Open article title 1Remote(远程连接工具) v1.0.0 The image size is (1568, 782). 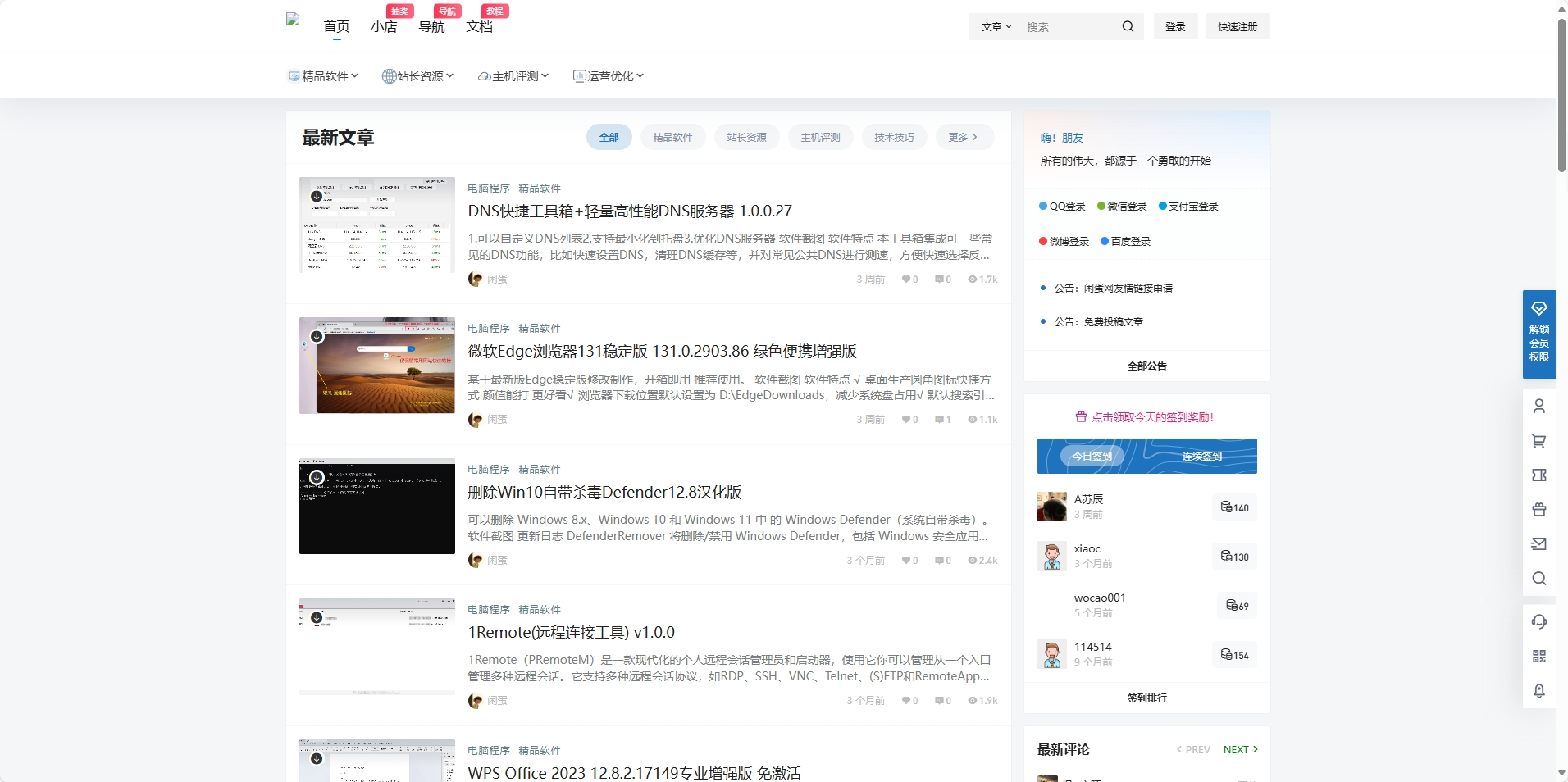click(x=571, y=632)
